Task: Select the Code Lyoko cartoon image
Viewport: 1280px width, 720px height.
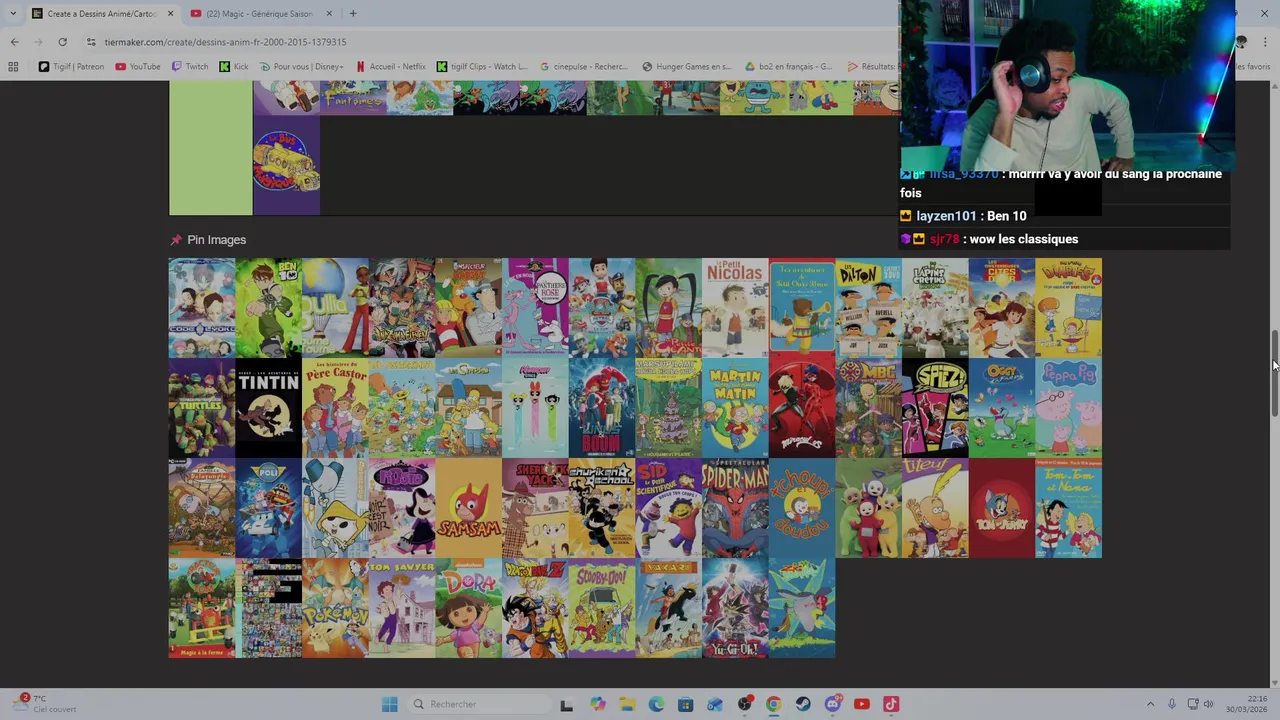Action: tap(202, 308)
